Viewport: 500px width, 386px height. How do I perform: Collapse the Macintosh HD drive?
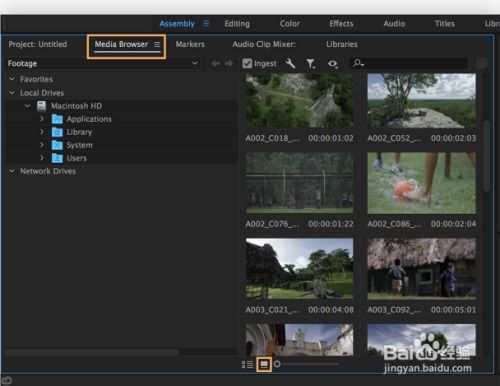(x=27, y=106)
